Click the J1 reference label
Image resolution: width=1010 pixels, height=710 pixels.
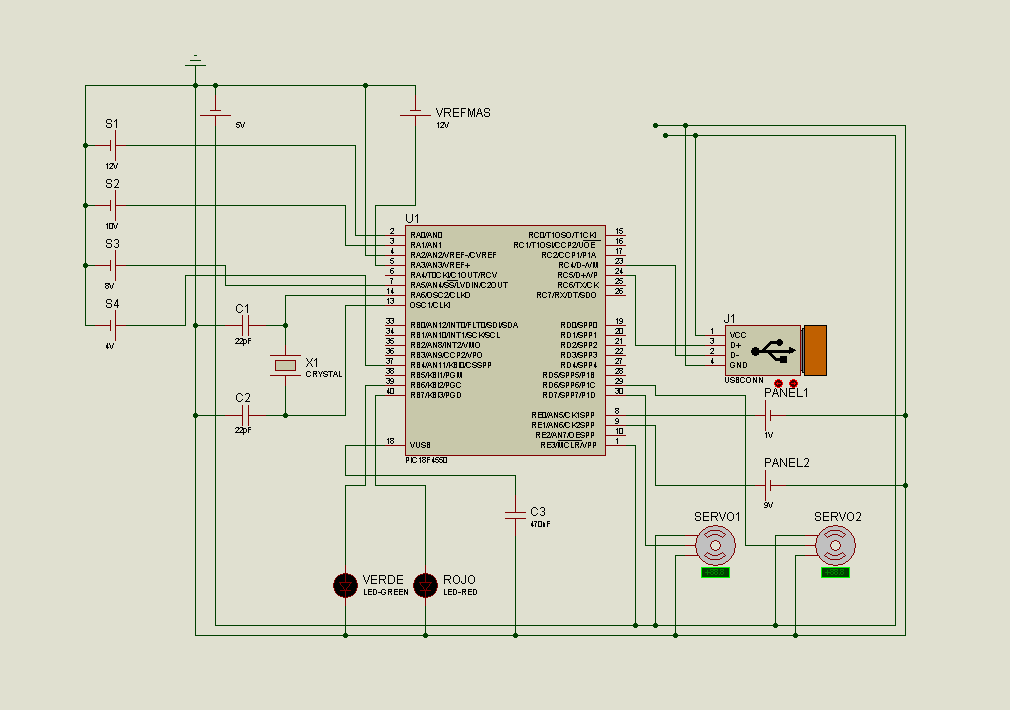click(730, 319)
